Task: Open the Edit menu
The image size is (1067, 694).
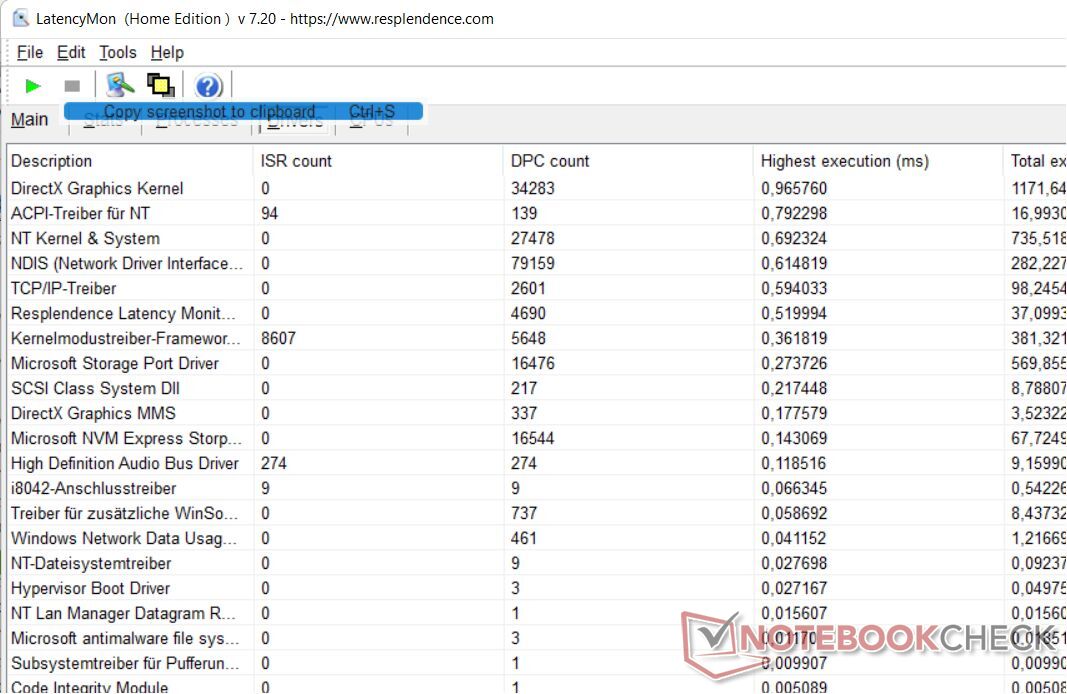Action: [71, 52]
